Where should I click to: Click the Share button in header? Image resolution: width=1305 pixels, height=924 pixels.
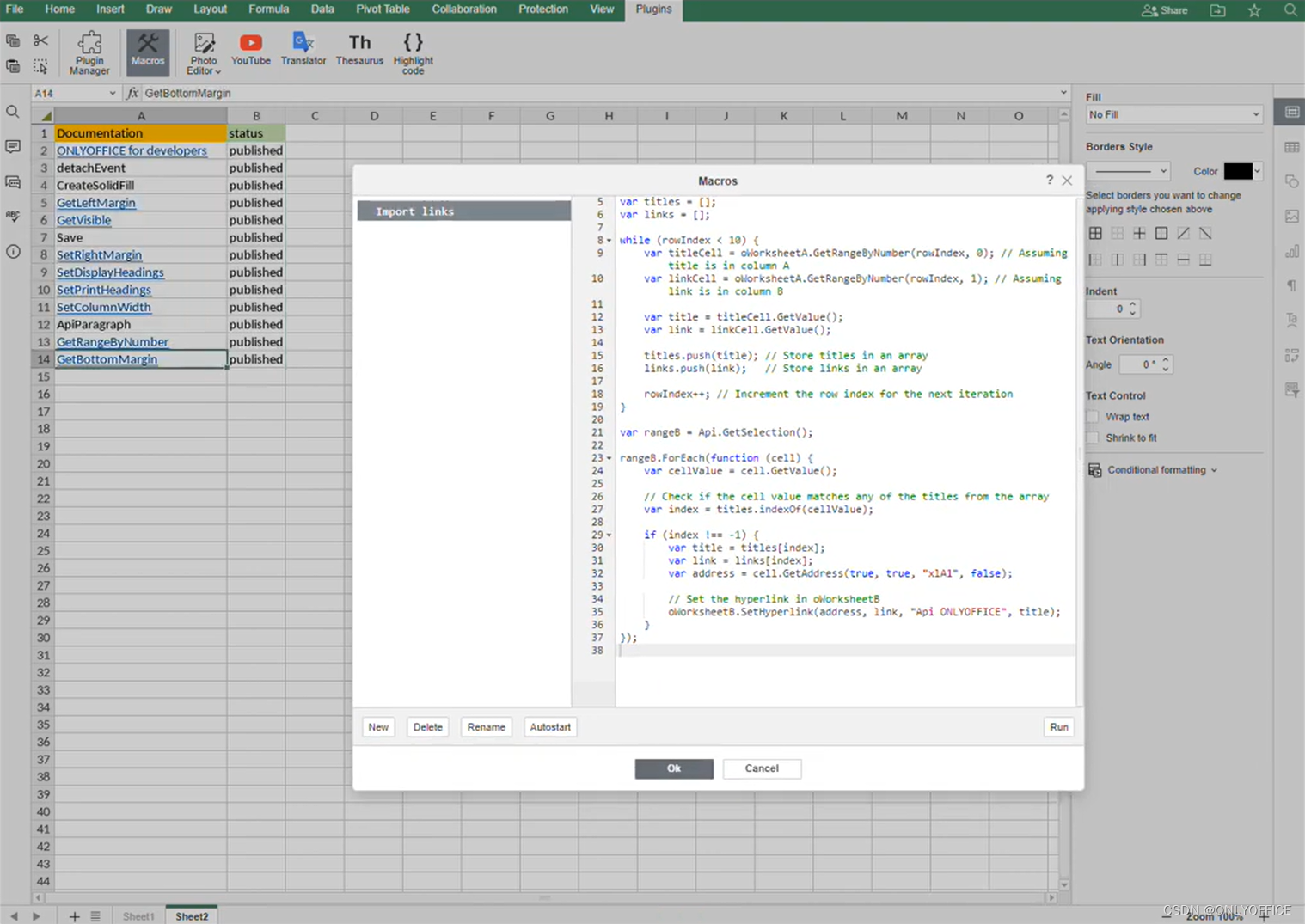point(1165,10)
